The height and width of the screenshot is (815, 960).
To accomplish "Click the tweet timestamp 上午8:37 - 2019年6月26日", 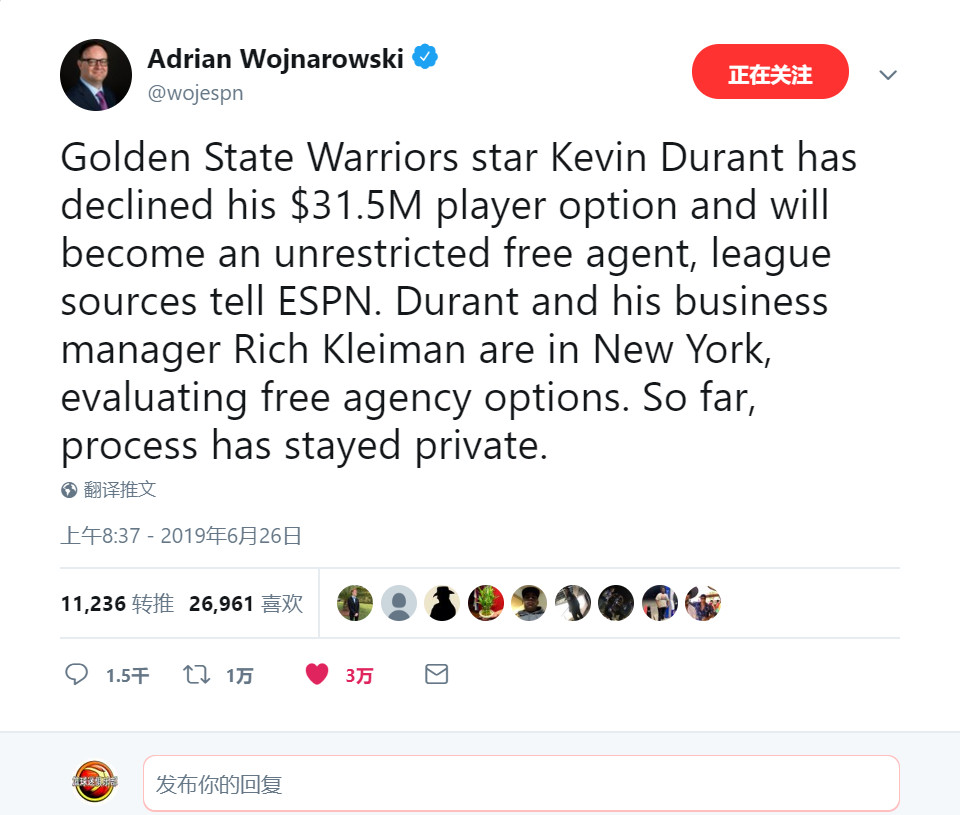I will point(181,536).
